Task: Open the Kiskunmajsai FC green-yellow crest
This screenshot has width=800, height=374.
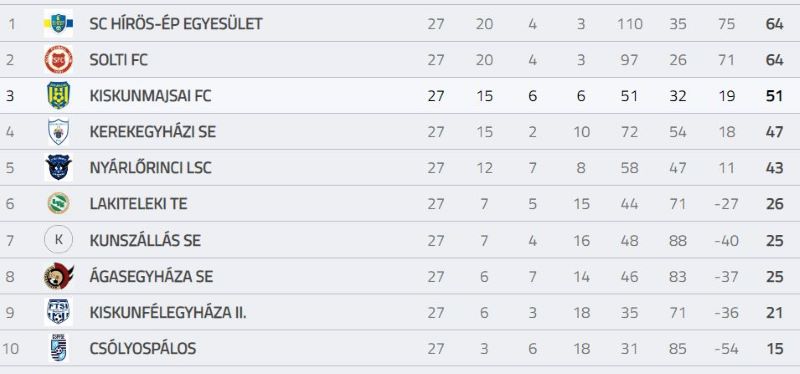Action: (59, 95)
